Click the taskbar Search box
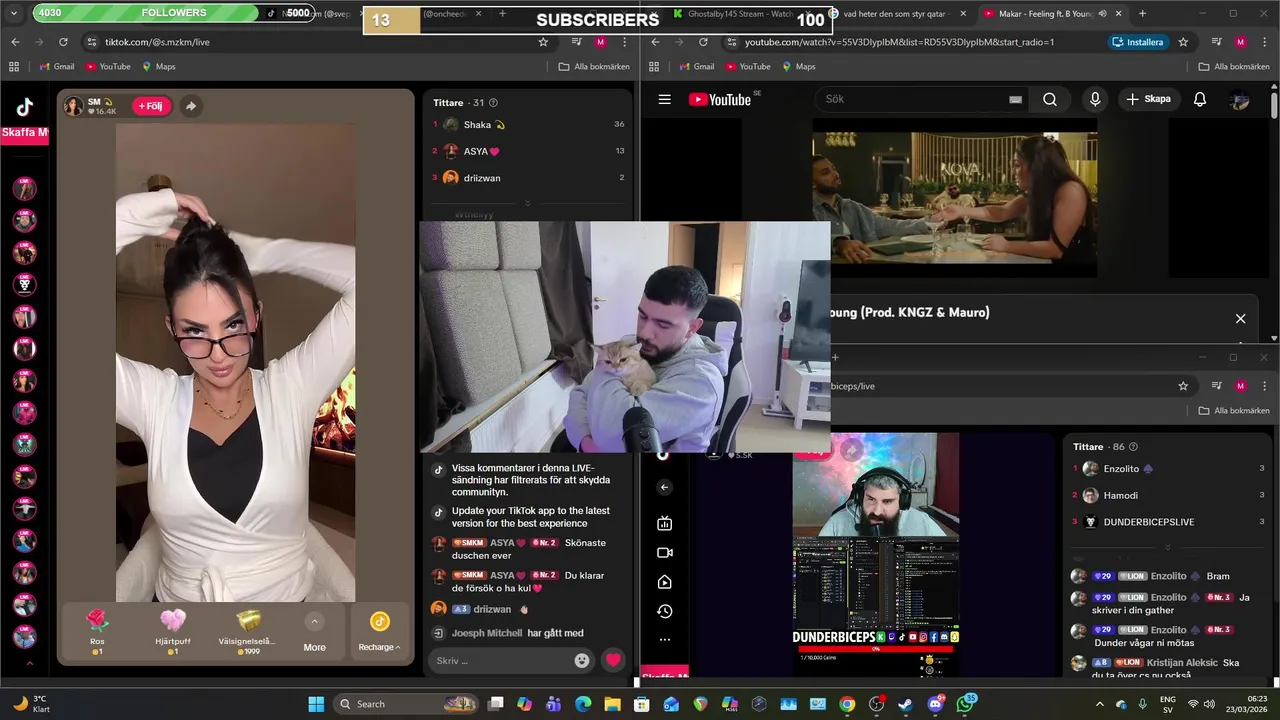1280x720 pixels. coord(406,704)
